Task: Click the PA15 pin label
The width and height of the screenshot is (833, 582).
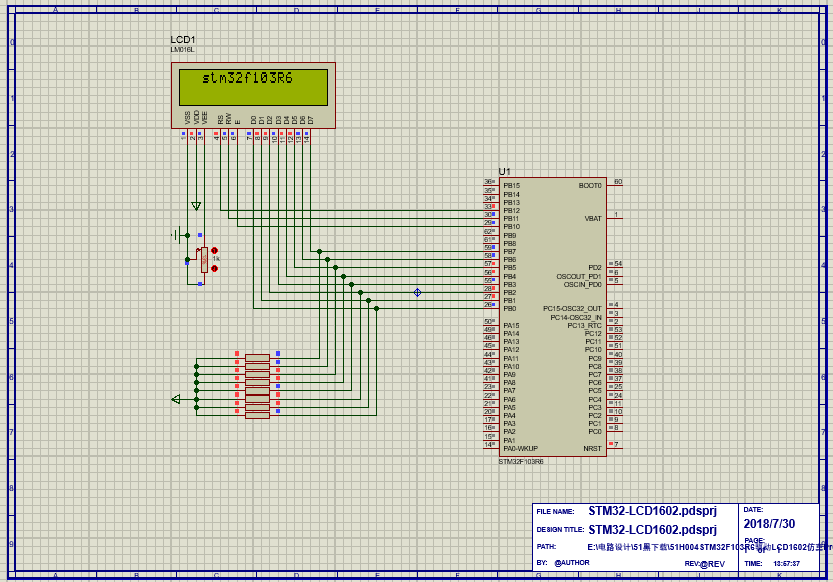Action: tap(512, 326)
